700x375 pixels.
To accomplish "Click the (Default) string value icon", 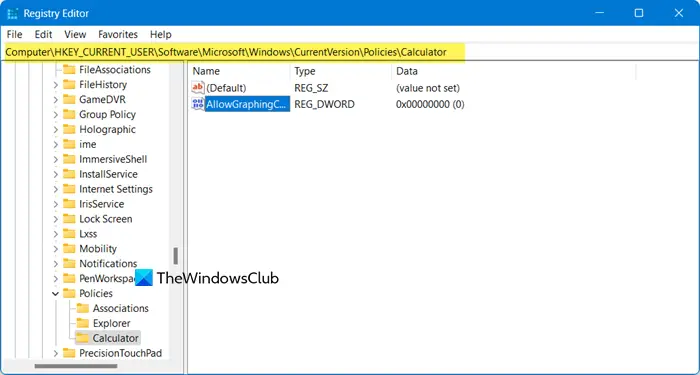I will 197,88.
